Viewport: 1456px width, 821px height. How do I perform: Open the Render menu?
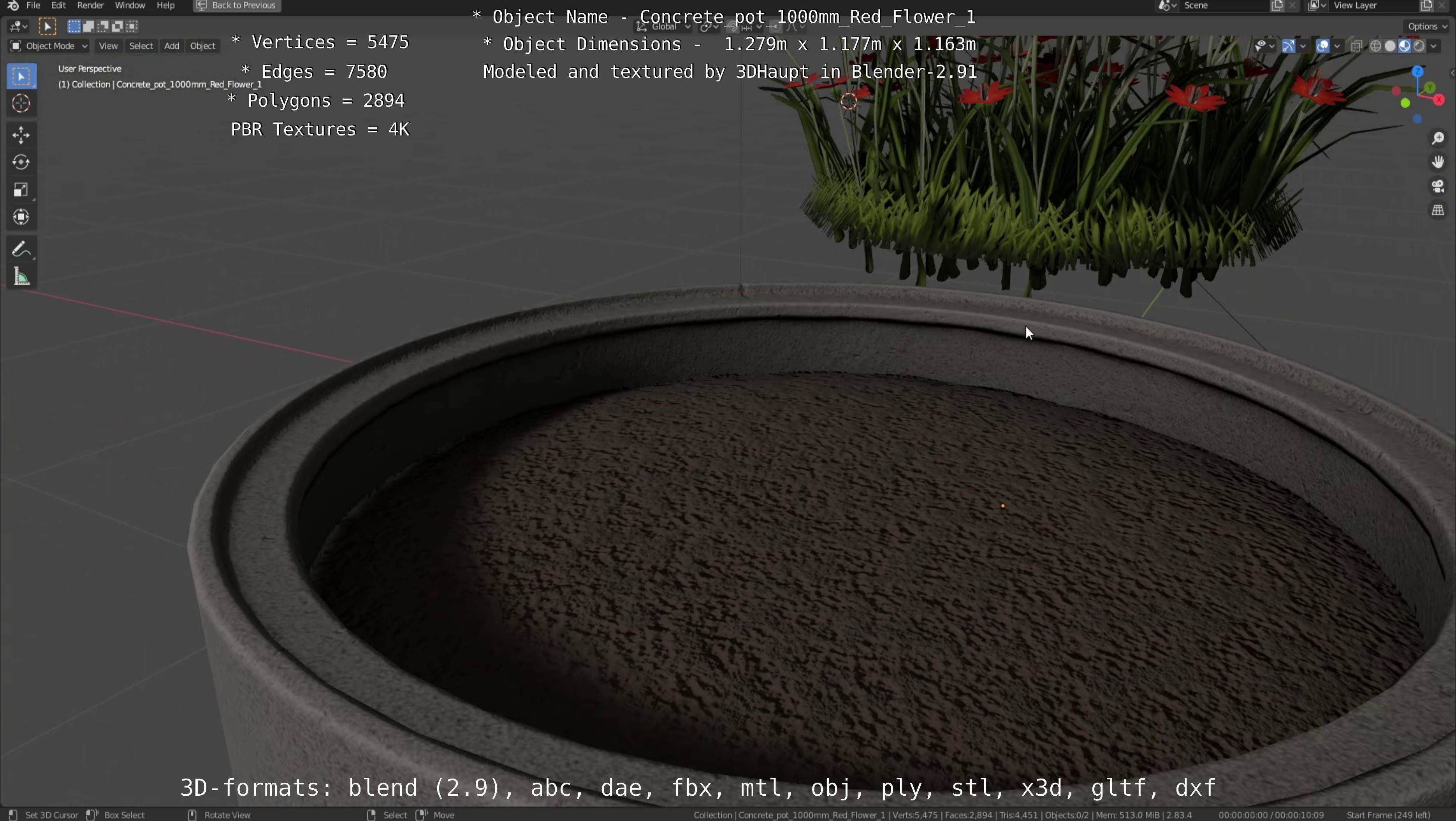(90, 6)
